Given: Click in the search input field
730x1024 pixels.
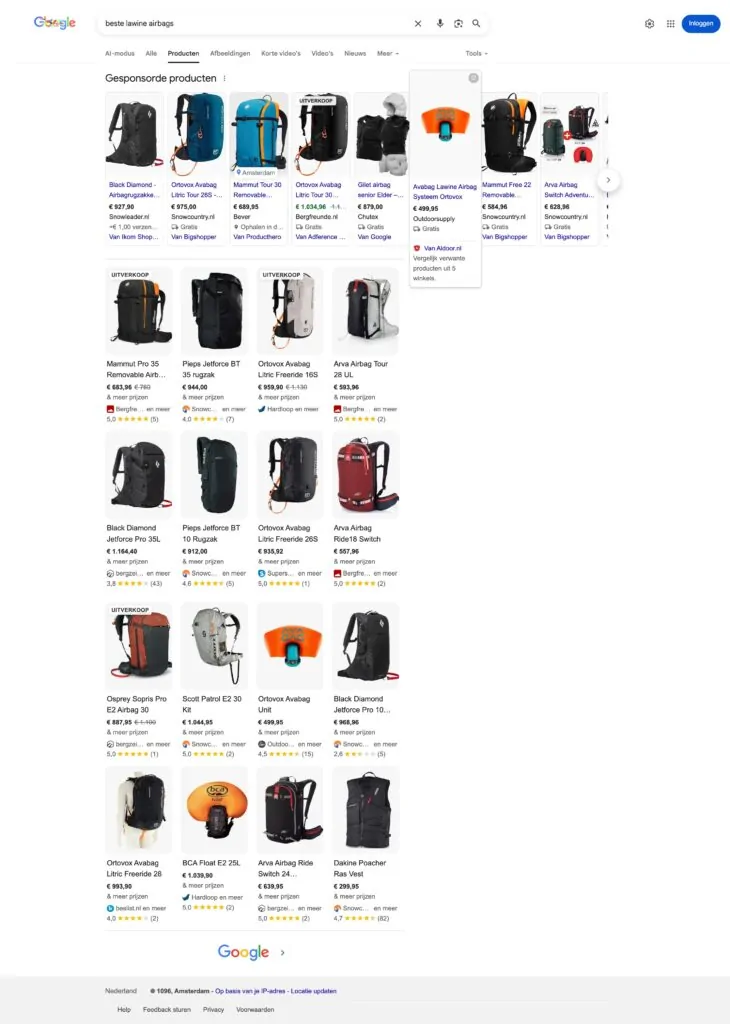Looking at the screenshot, I should [255, 24].
